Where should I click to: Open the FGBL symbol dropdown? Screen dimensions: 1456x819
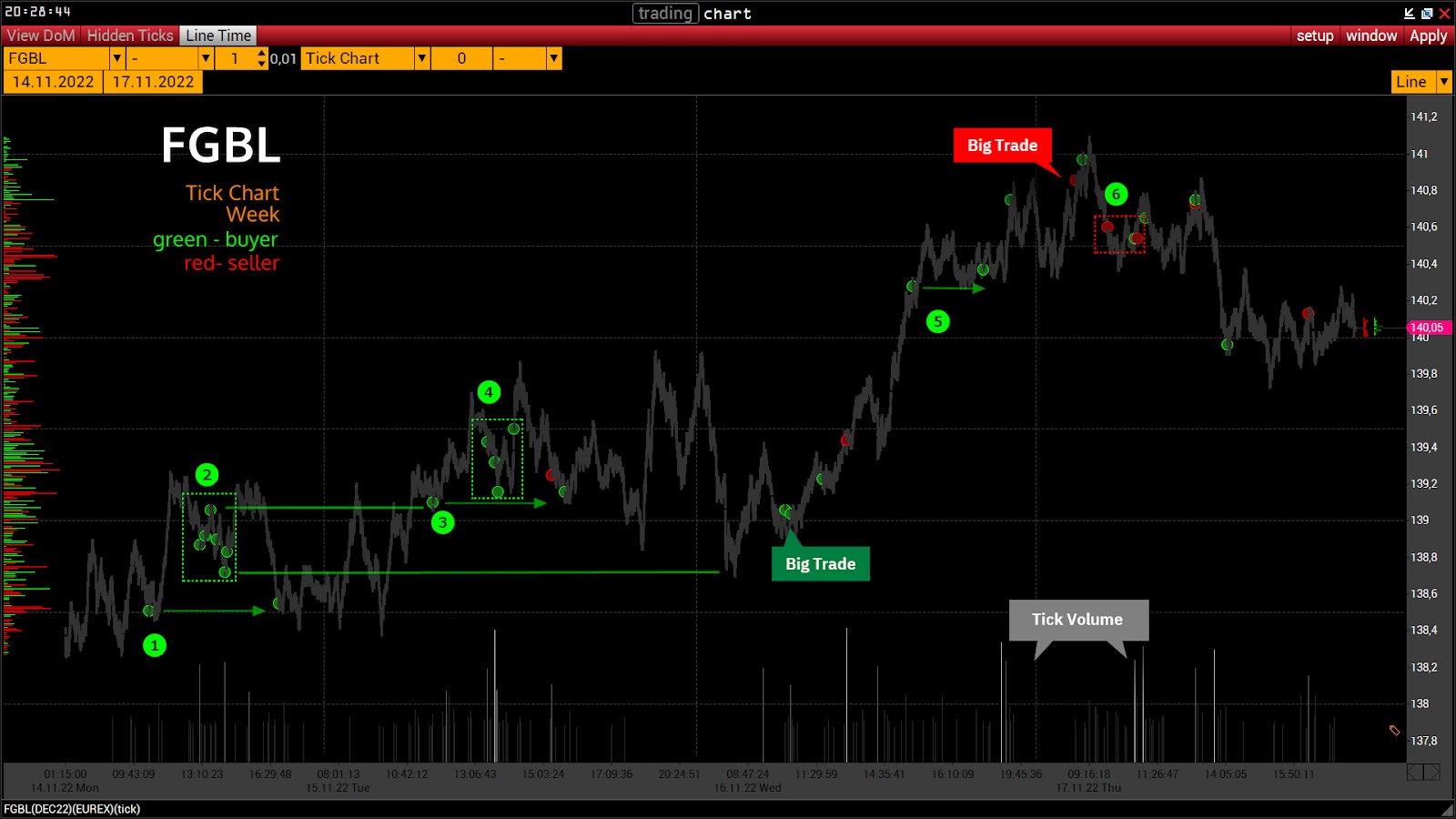(x=116, y=58)
